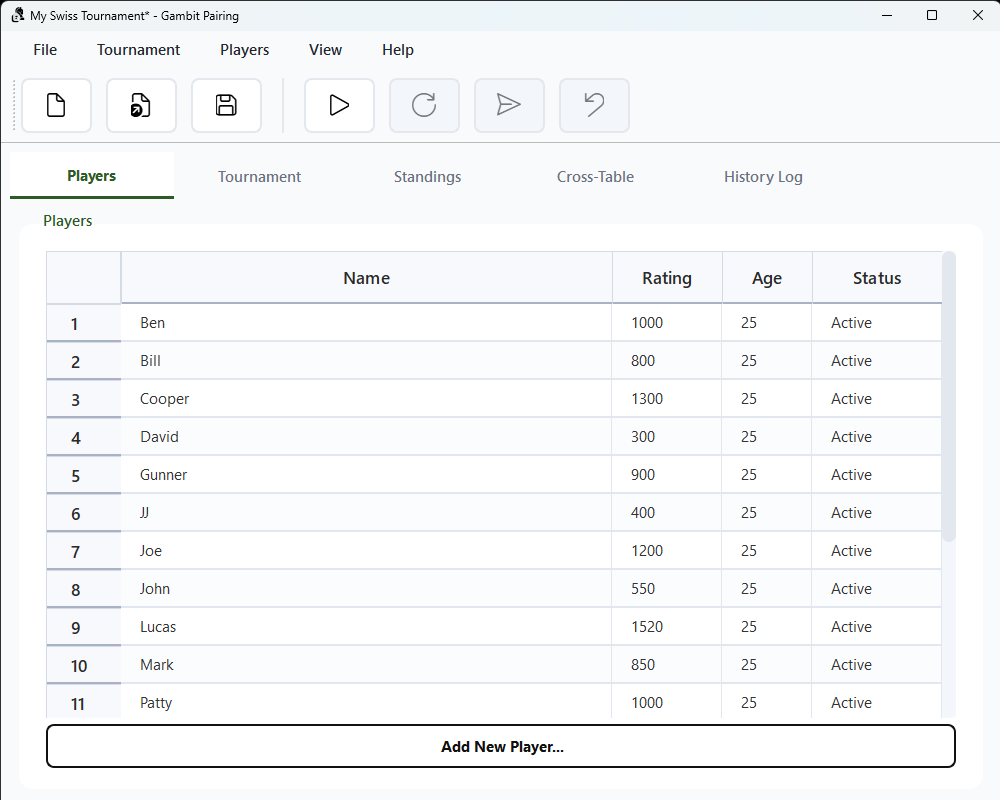Click the Active status for Patty
Viewport: 1000px width, 800px height.
(851, 702)
